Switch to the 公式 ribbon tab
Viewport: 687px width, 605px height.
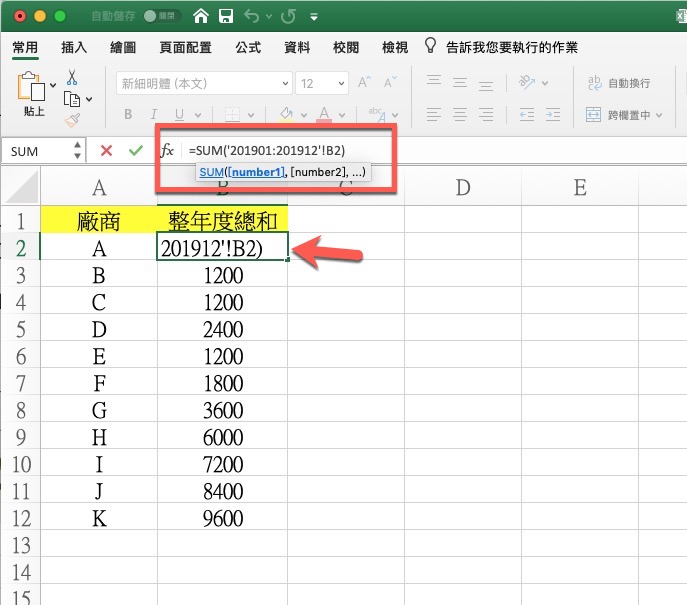click(x=248, y=47)
